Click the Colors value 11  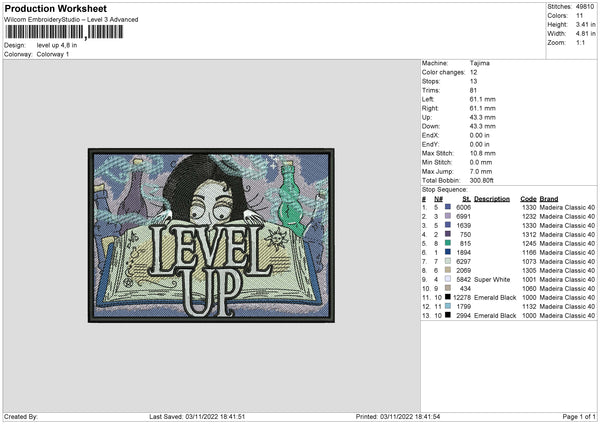(579, 16)
